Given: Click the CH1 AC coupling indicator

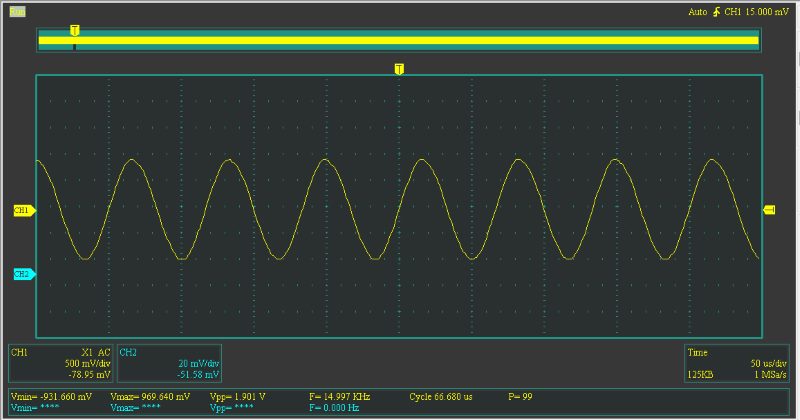Looking at the screenshot, I should pyautogui.click(x=102, y=352).
